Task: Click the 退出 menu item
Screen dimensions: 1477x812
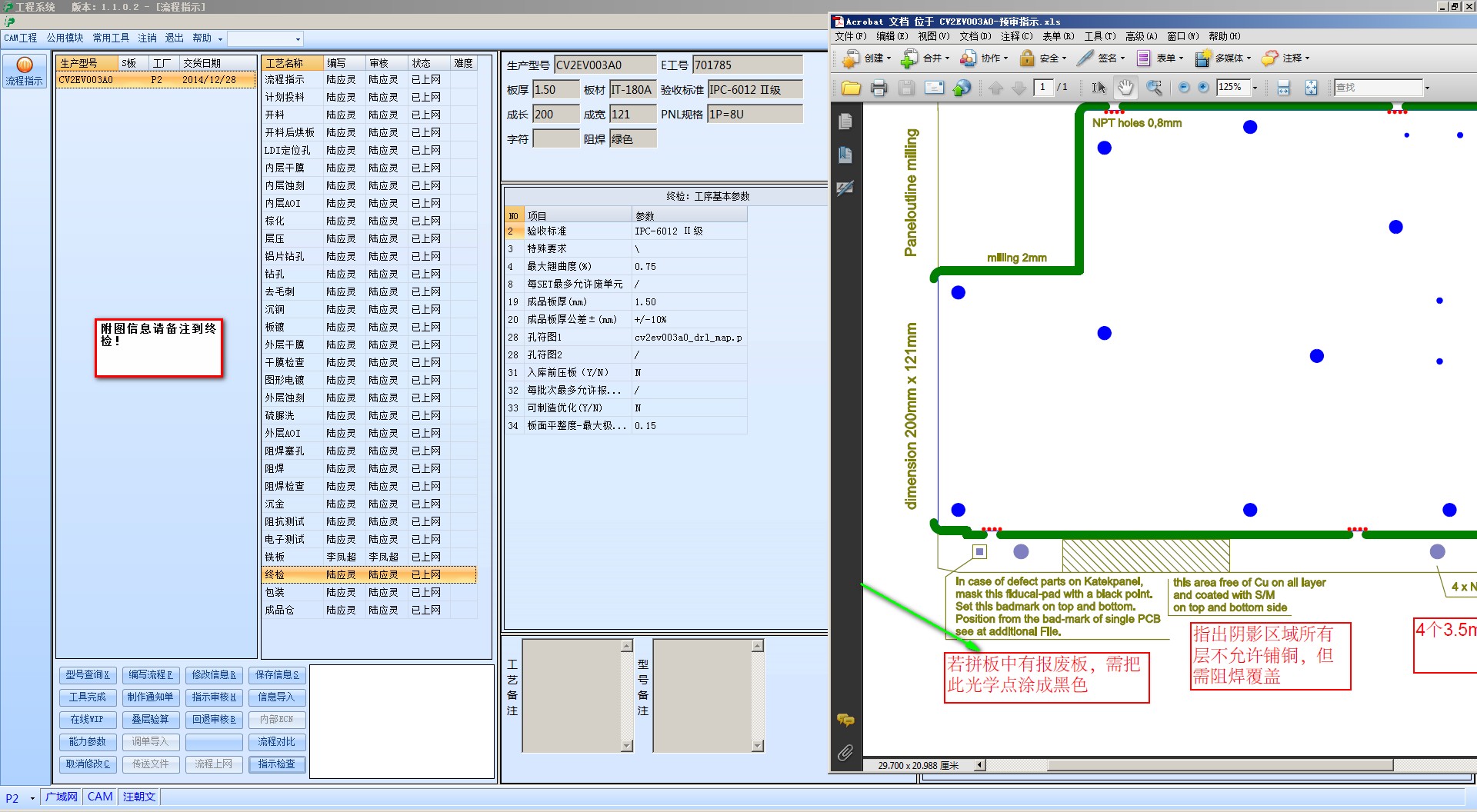Action: tap(175, 38)
